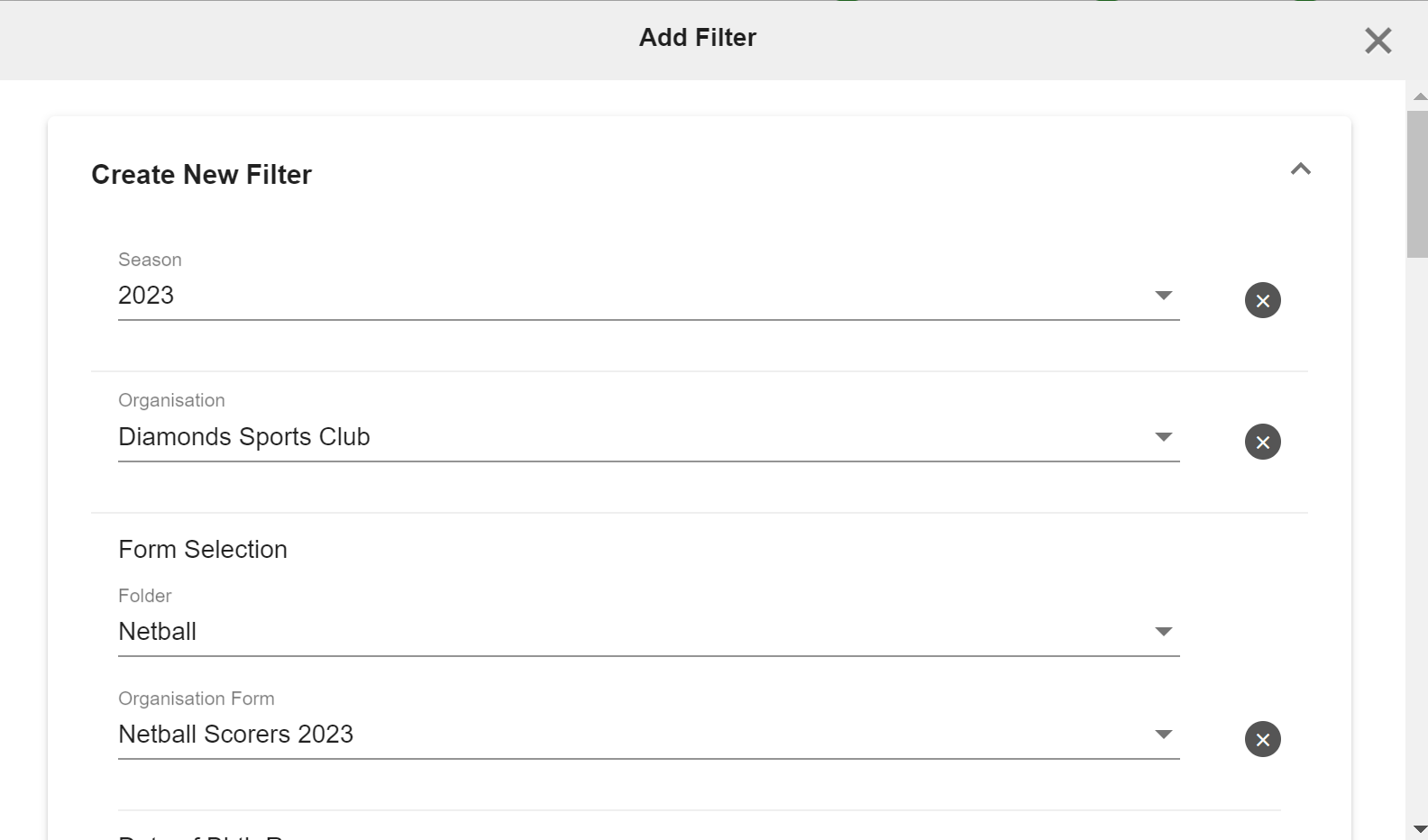
Task: Click the Add Filter title text
Action: pos(698,38)
